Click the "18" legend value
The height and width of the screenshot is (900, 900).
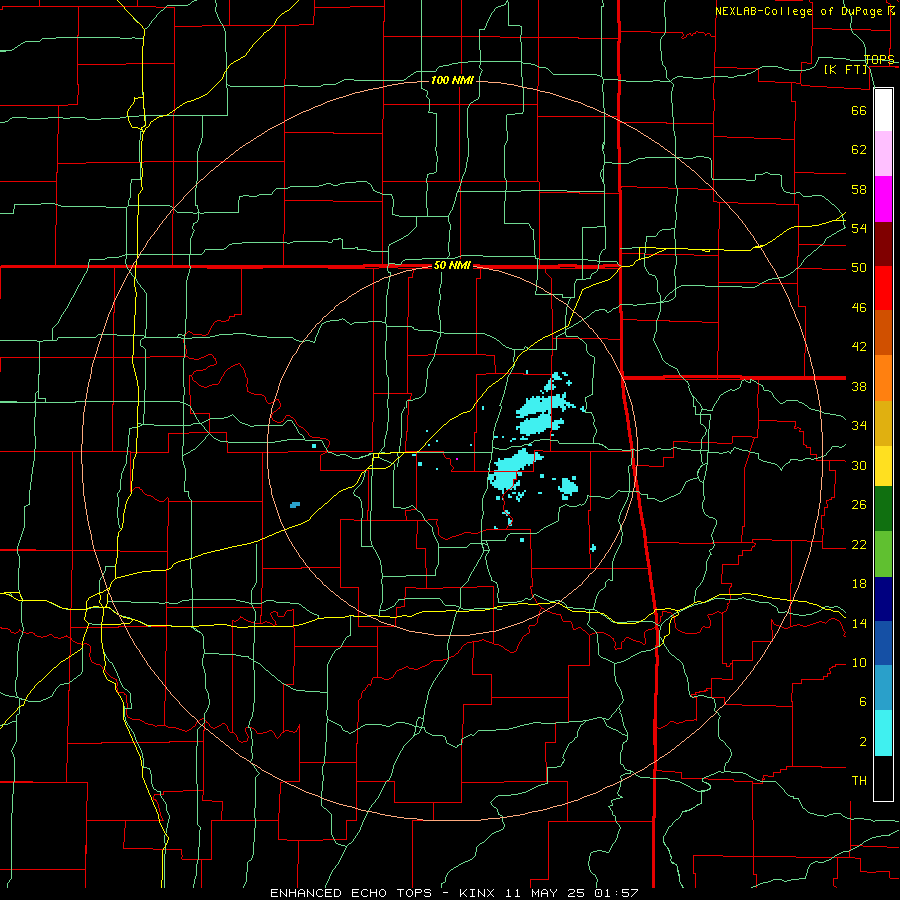tap(859, 584)
